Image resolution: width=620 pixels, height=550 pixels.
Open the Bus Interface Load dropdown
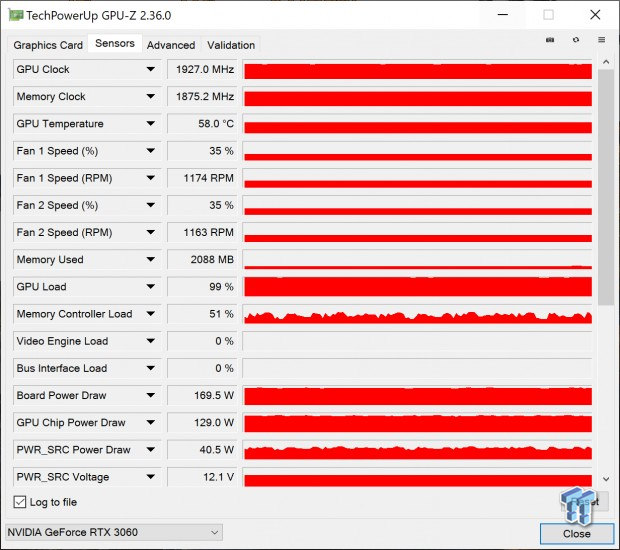tap(151, 368)
